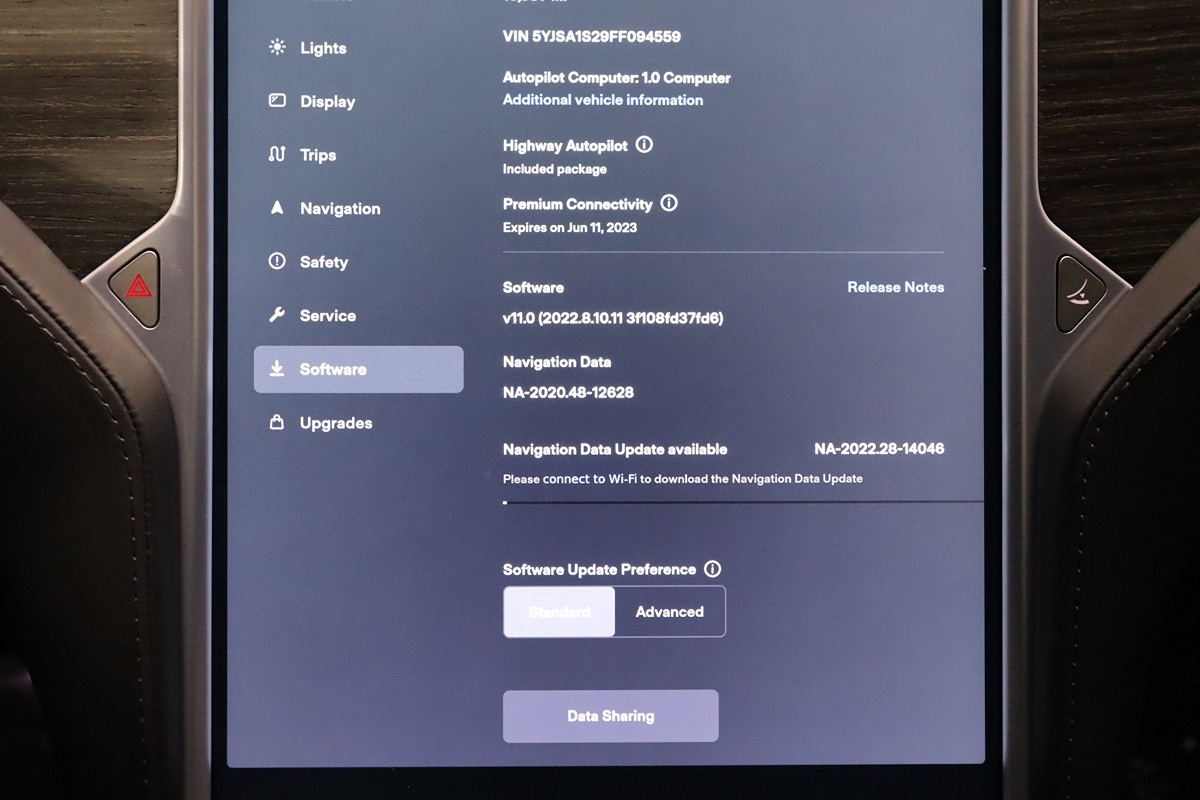Click the Service wrench icon
This screenshot has height=800, width=1200.
click(277, 315)
